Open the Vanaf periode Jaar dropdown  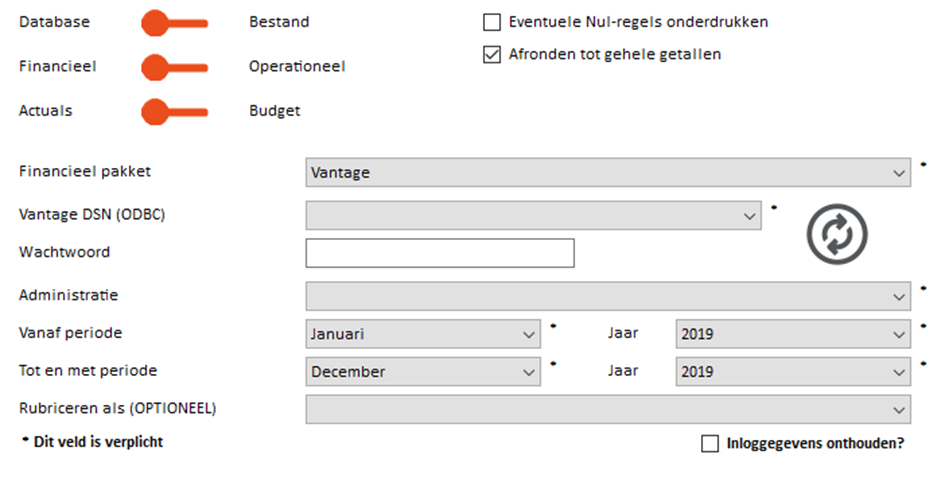pyautogui.click(x=793, y=334)
